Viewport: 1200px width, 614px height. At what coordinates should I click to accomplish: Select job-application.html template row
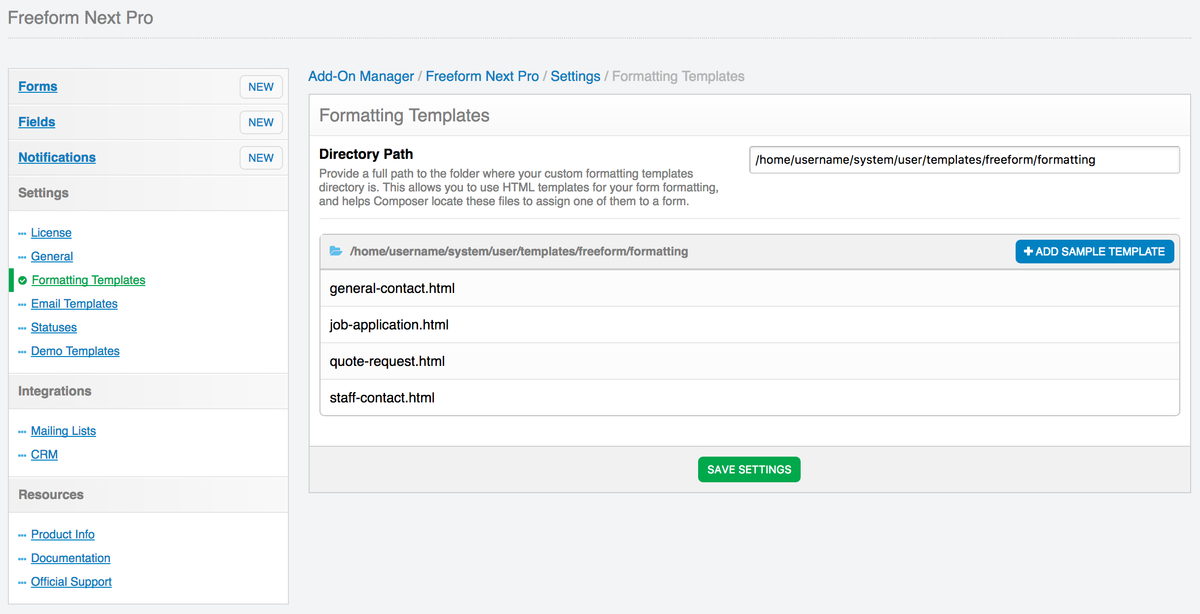click(x=749, y=325)
